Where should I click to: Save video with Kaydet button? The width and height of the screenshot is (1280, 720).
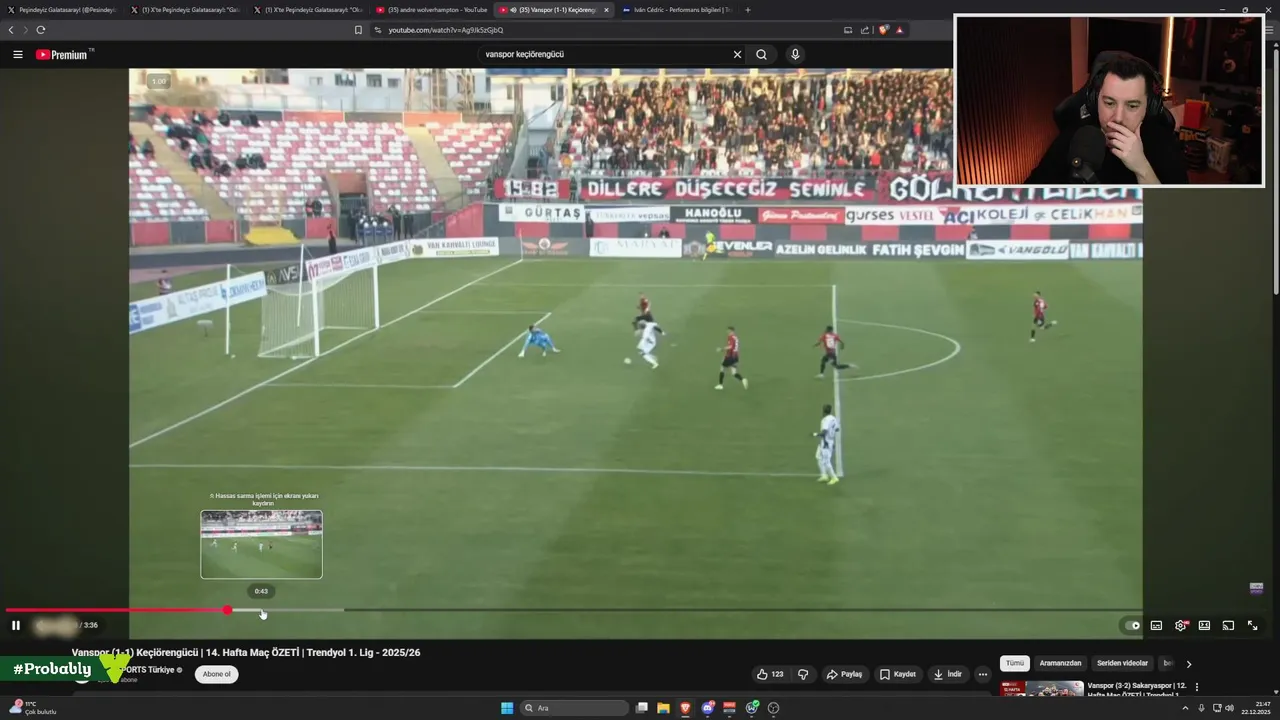tap(897, 674)
